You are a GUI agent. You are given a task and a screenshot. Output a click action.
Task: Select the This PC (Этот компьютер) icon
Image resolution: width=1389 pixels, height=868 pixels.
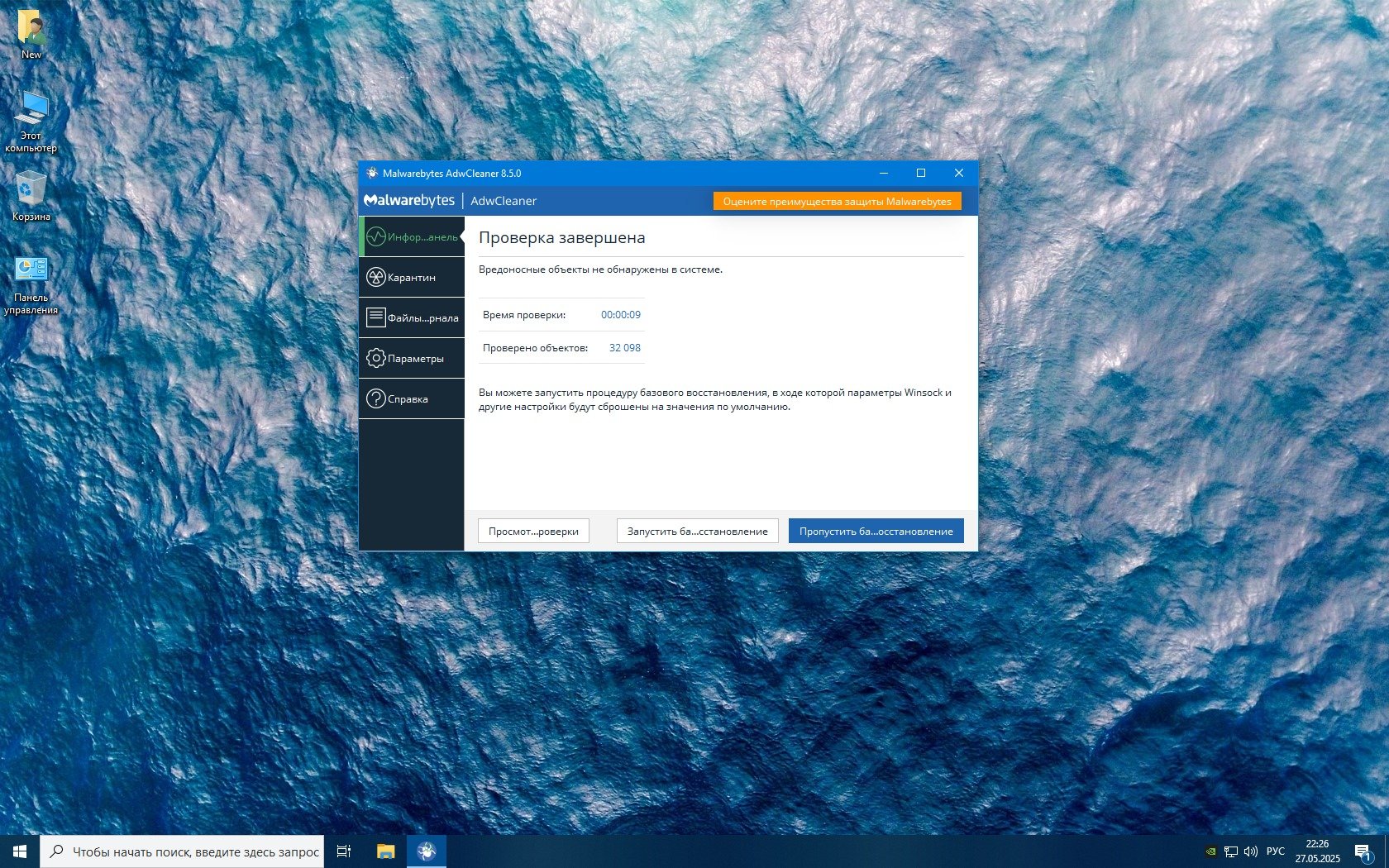31,121
